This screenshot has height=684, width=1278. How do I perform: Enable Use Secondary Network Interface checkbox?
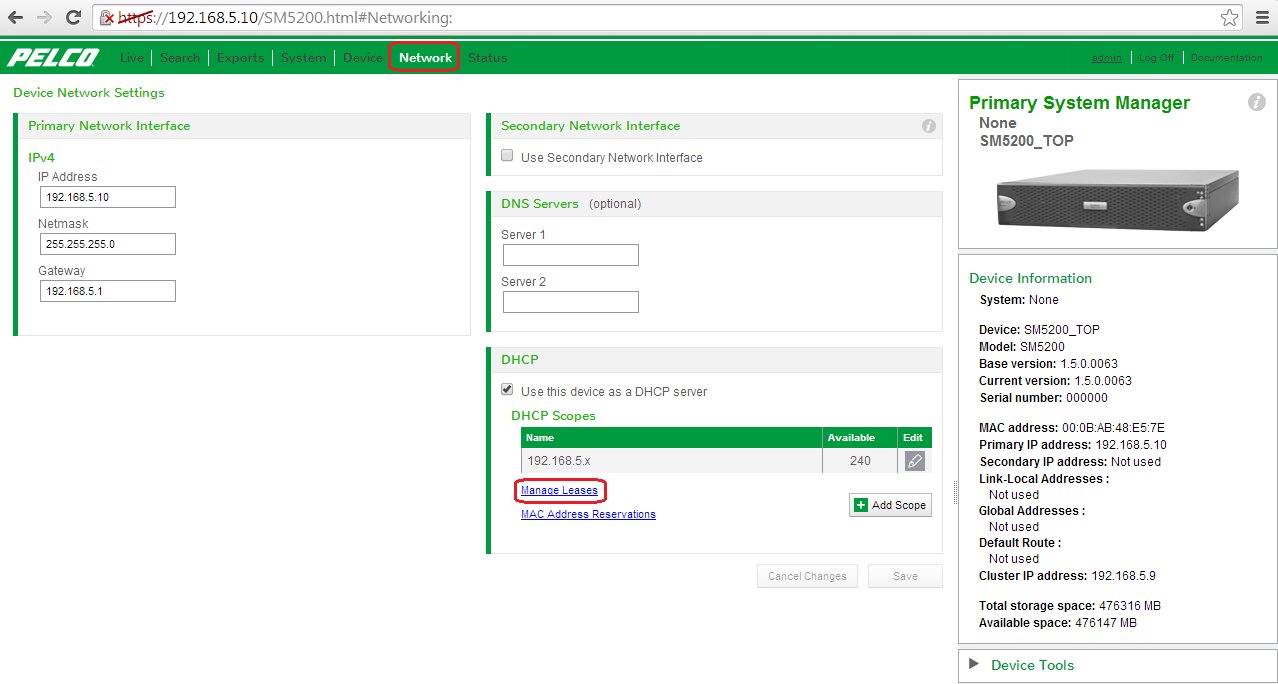click(507, 156)
